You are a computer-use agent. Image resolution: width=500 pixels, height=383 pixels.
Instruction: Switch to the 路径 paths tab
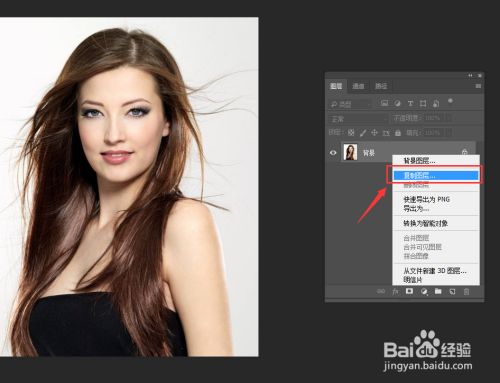click(381, 86)
